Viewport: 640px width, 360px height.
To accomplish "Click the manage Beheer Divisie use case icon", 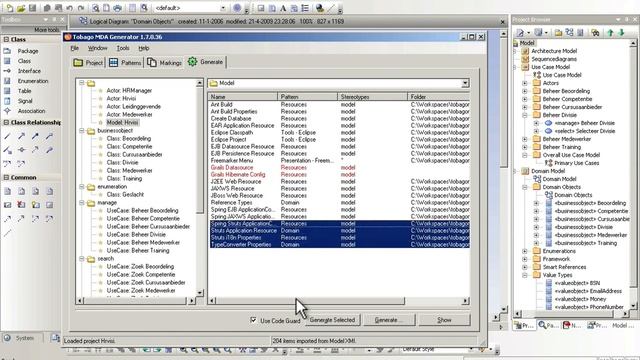I will click(x=549, y=123).
